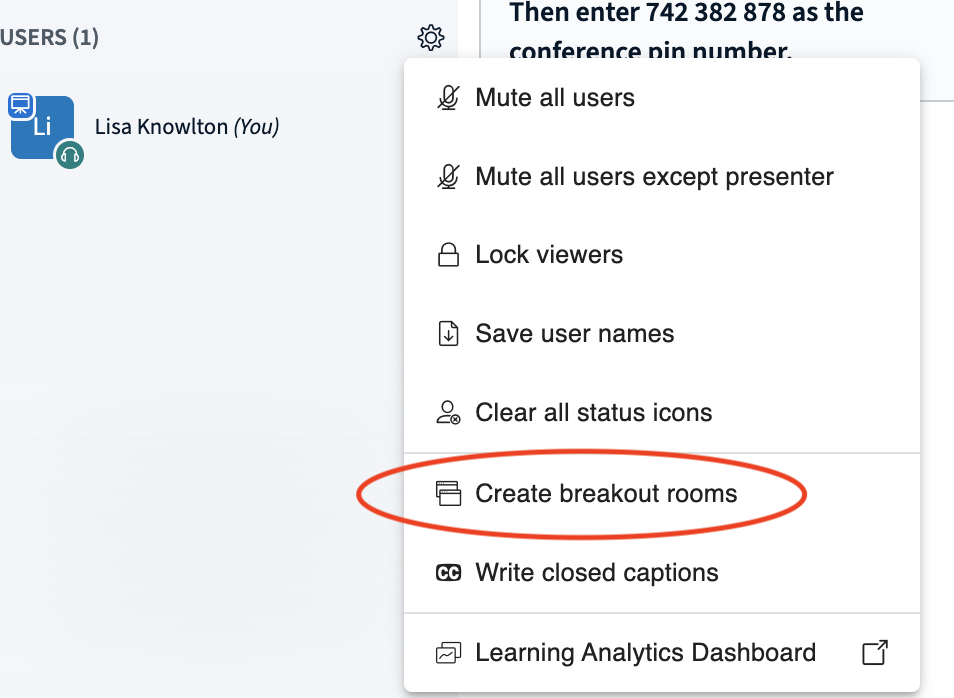Choose Clear all status icons
Screen dimensions: 954x698
point(594,413)
